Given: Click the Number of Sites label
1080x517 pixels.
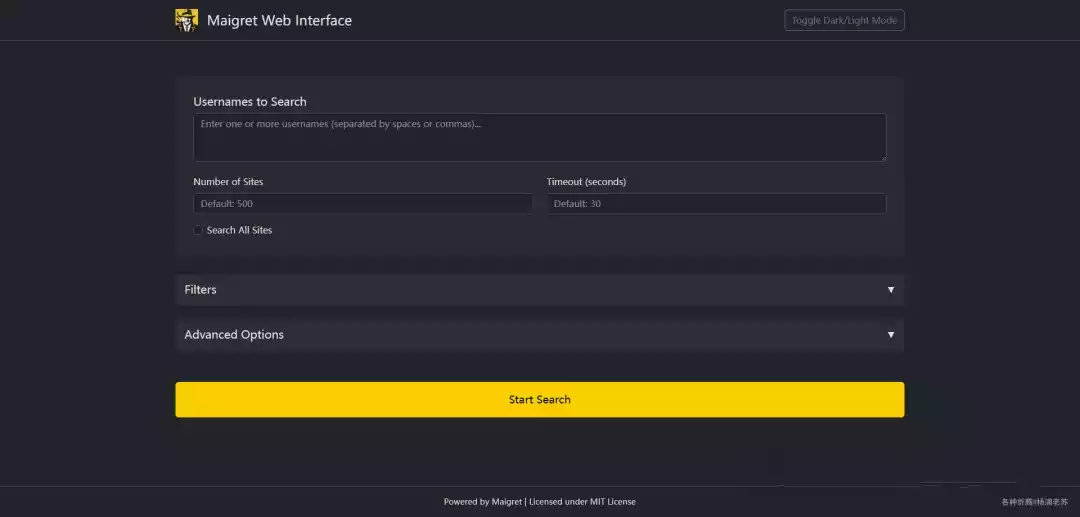Looking at the screenshot, I should [228, 182].
